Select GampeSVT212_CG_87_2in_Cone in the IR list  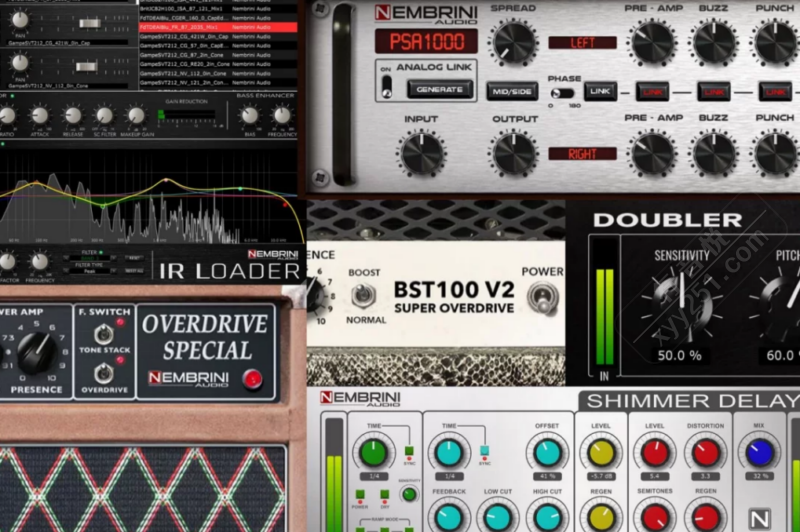click(x=218, y=55)
